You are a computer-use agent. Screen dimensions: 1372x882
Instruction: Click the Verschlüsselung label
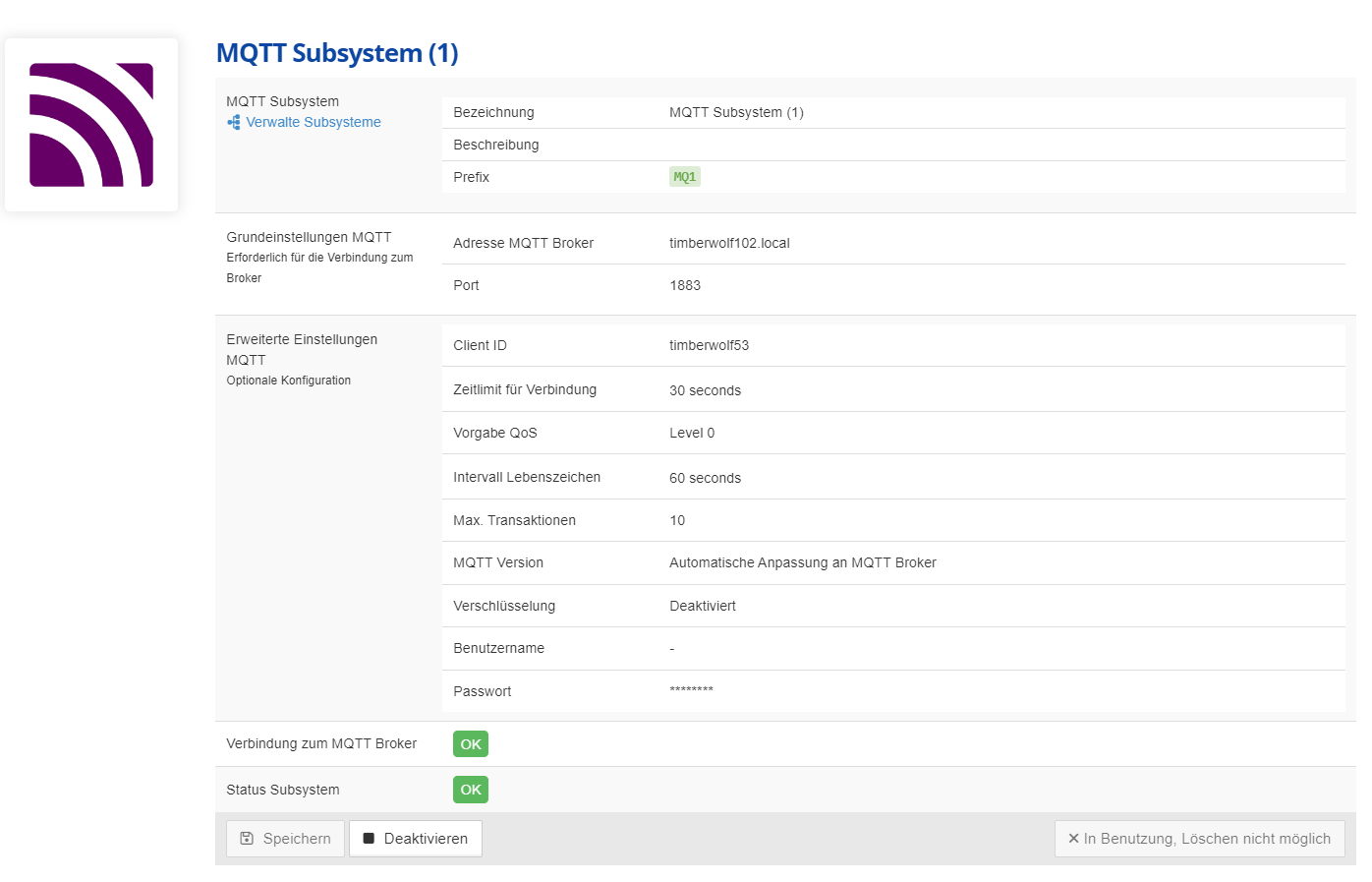coord(504,606)
